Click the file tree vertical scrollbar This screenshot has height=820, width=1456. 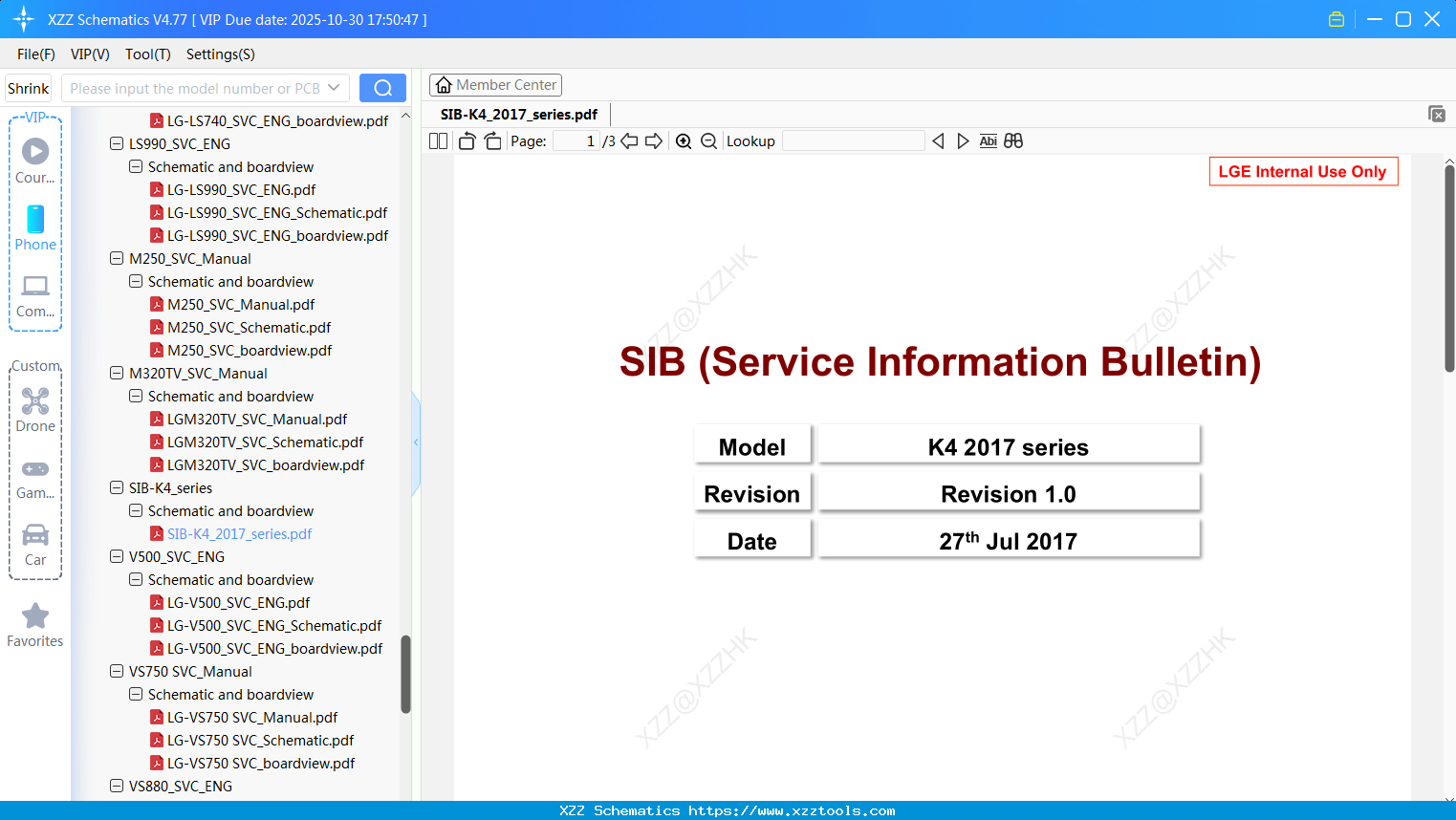[x=405, y=674]
